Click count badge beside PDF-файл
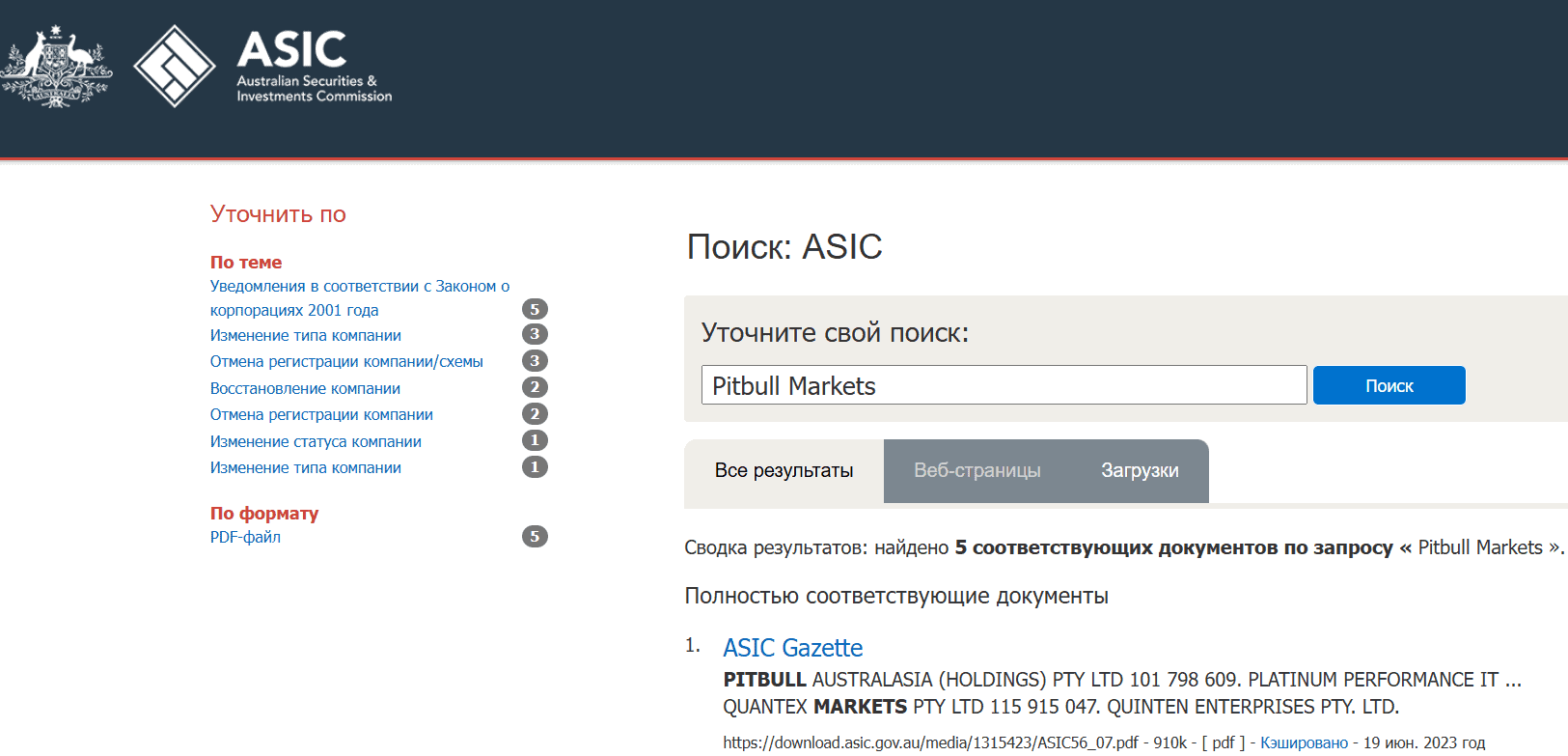 (535, 537)
